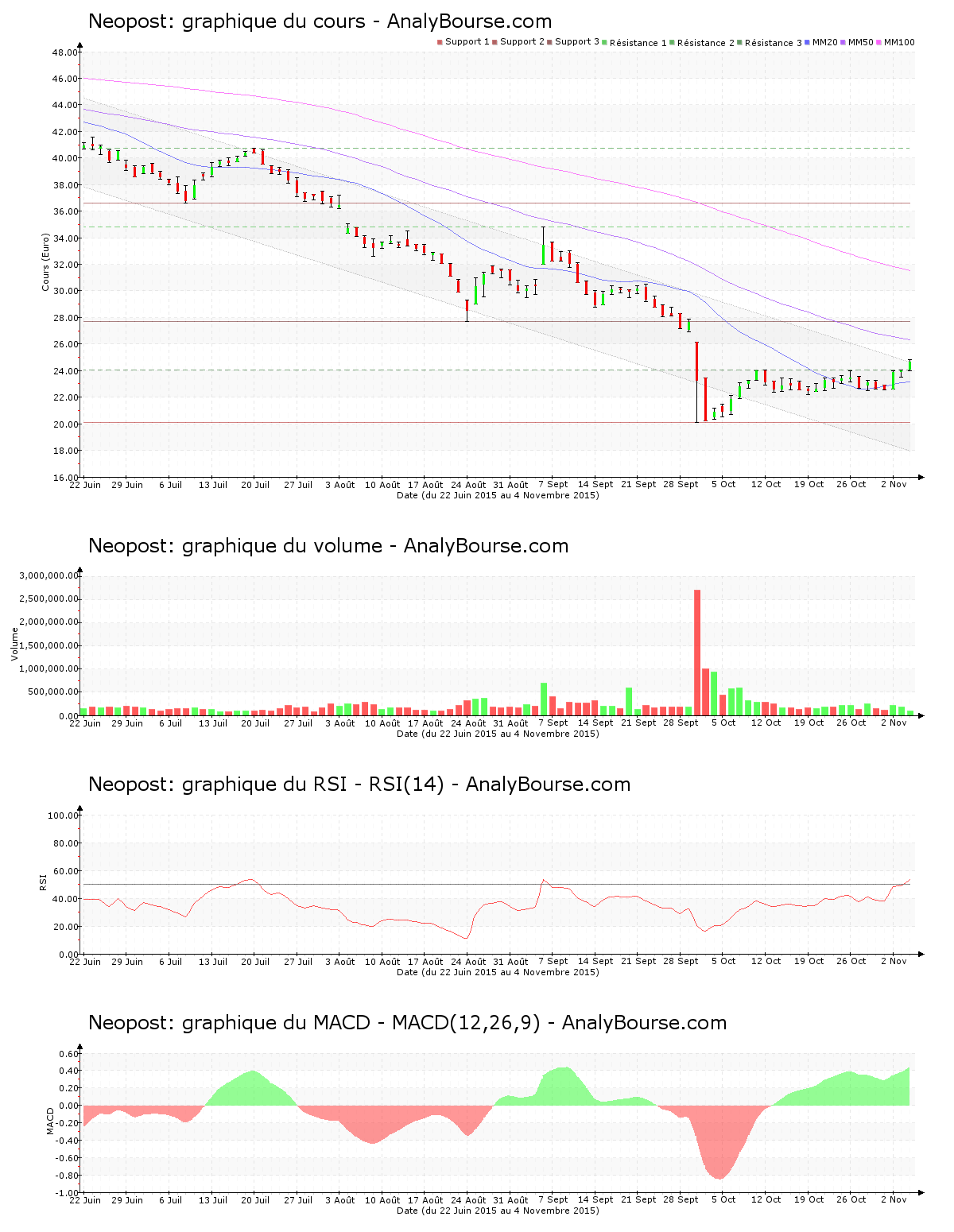Image resolution: width=954 pixels, height=1232 pixels.
Task: Click '22 Juin' under the price chart
Action: click(85, 485)
